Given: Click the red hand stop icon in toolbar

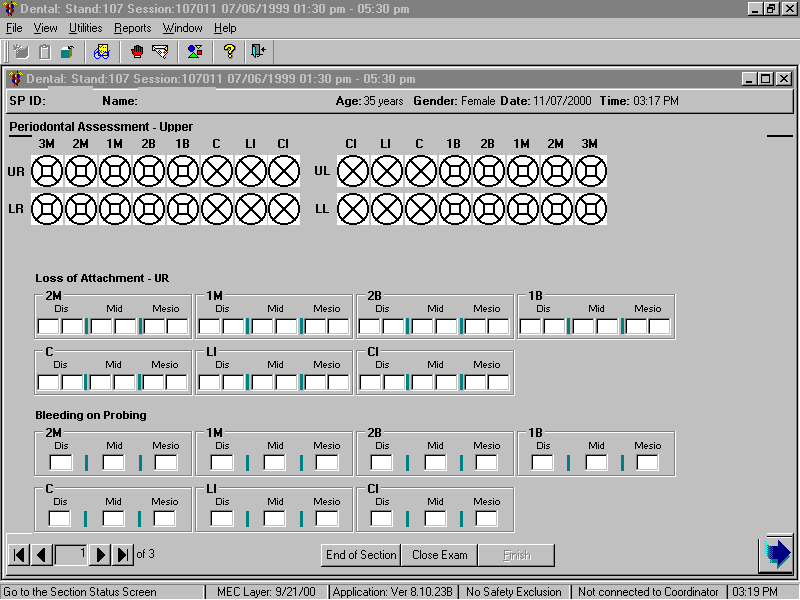Looking at the screenshot, I should (x=137, y=51).
